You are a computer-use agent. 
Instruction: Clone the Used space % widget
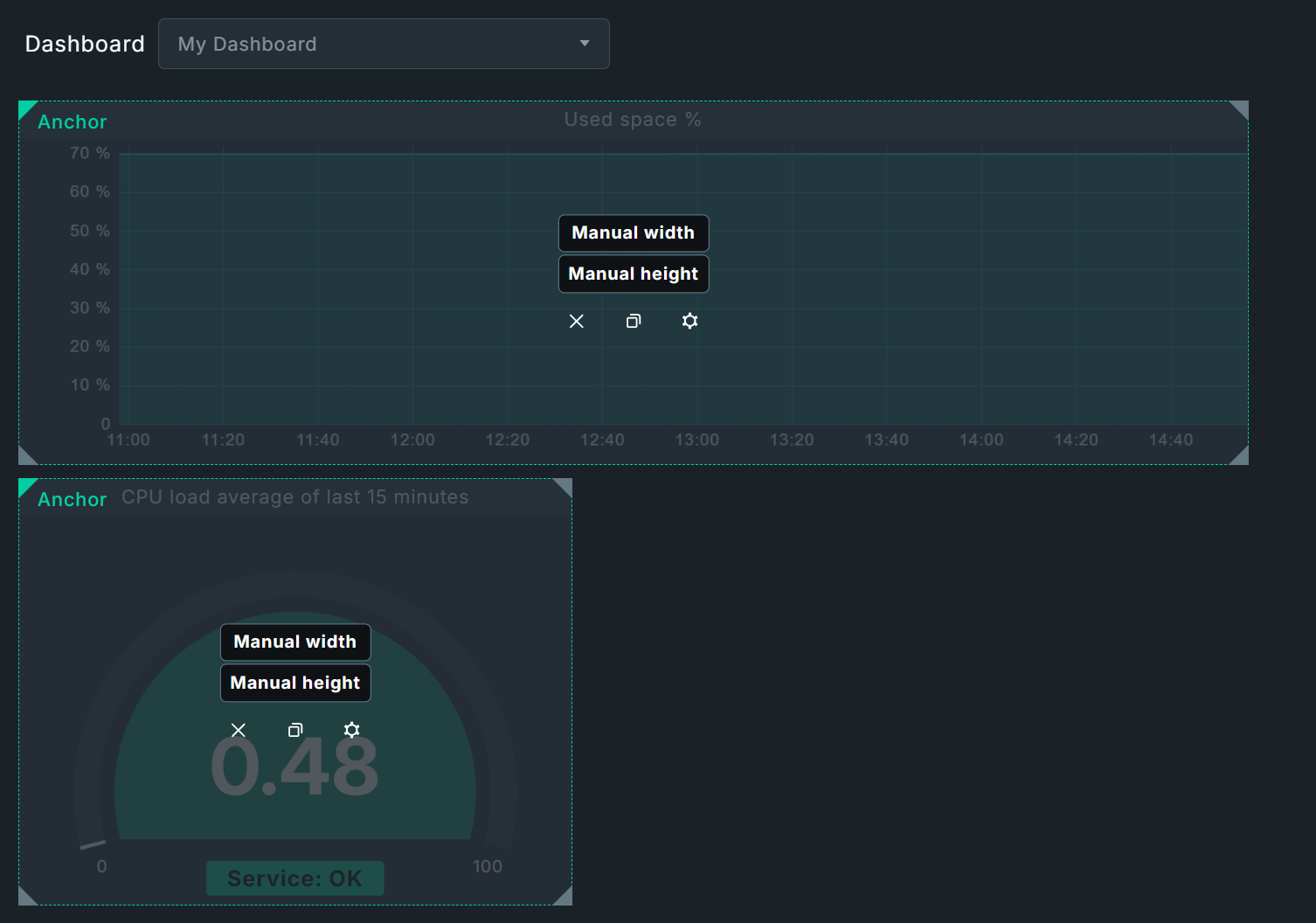point(633,321)
